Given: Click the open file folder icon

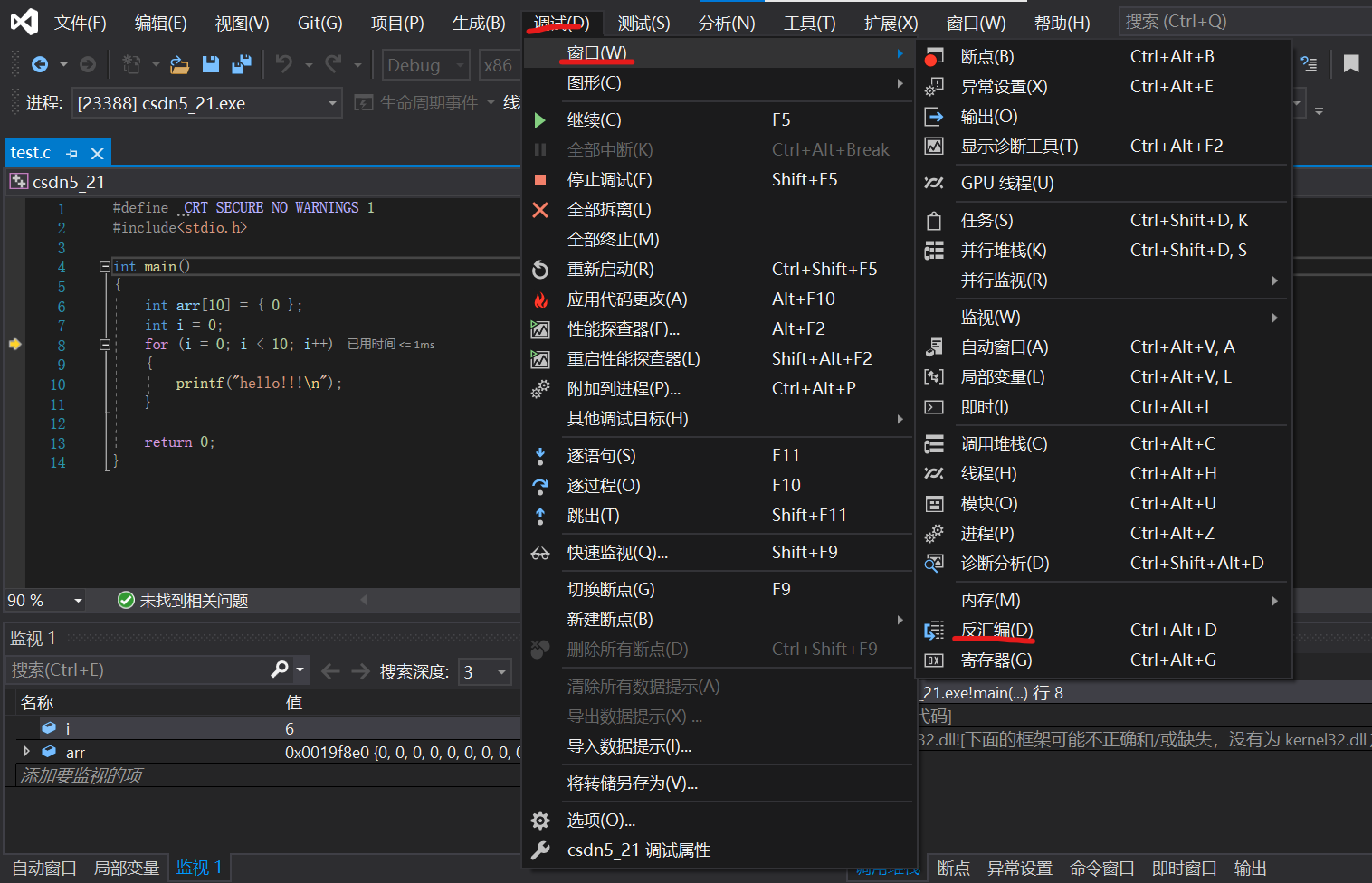Looking at the screenshot, I should (x=179, y=64).
